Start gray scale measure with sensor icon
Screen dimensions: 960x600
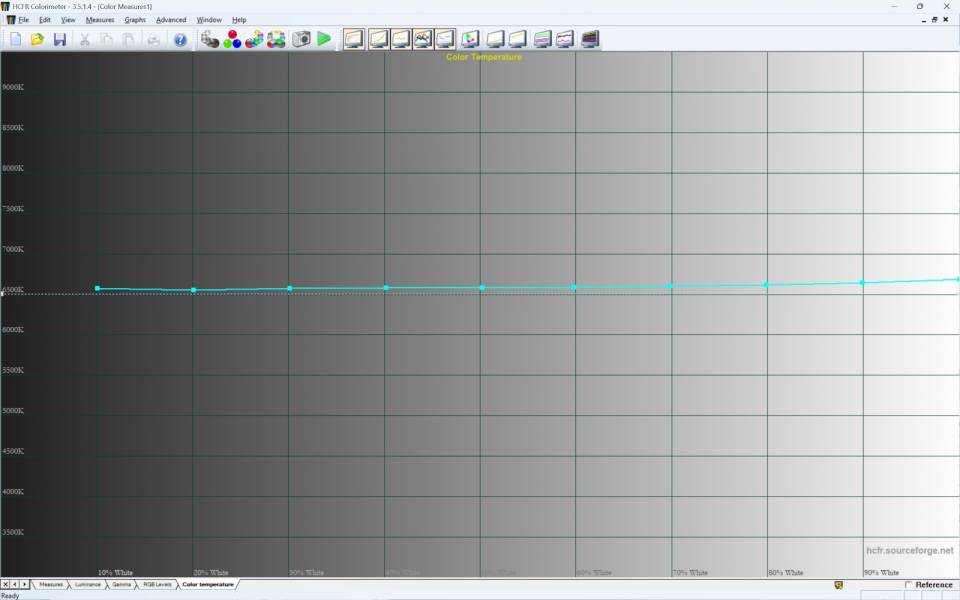tap(210, 39)
